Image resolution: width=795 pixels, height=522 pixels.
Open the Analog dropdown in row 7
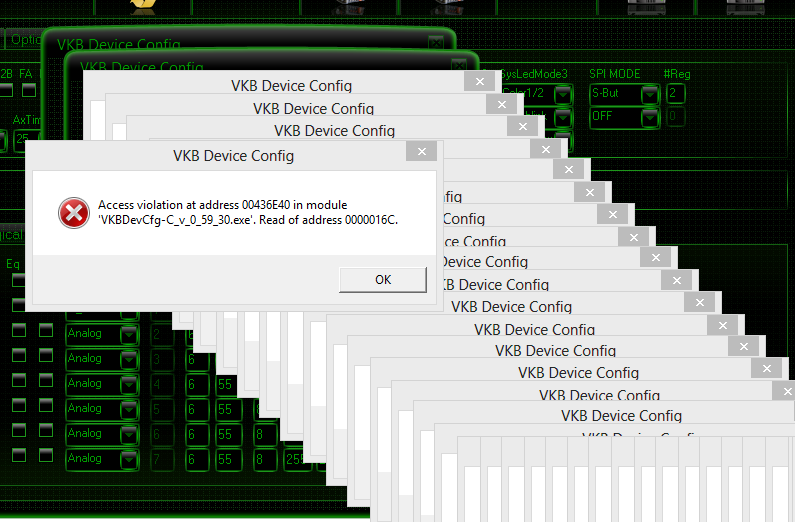coord(129,459)
